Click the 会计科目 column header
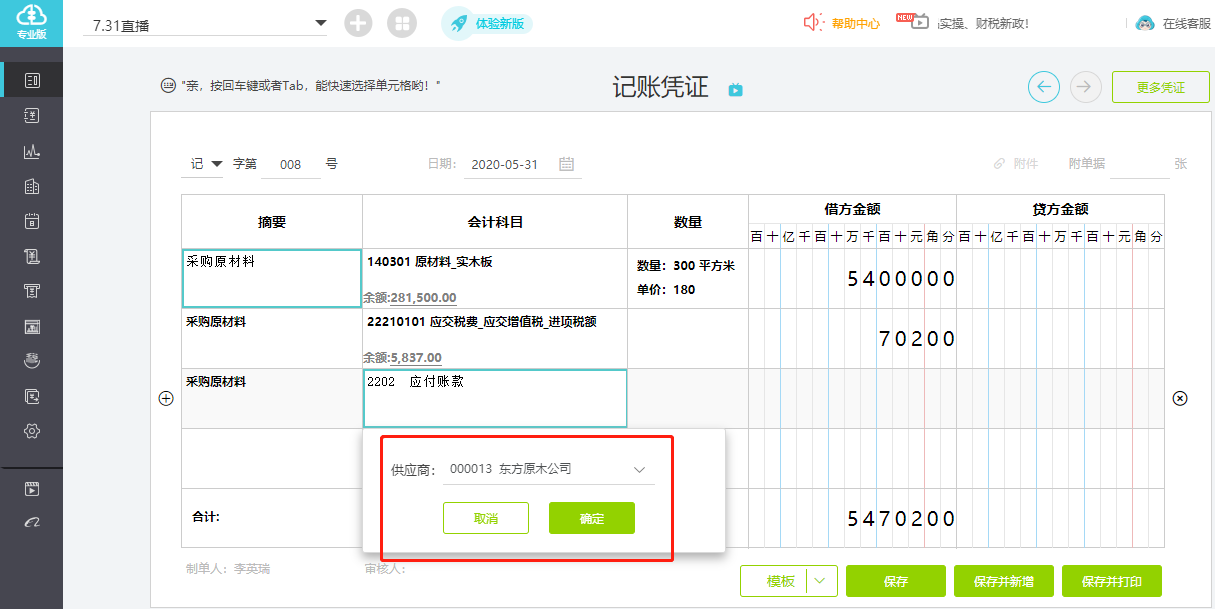This screenshot has width=1215, height=609. pos(495,222)
